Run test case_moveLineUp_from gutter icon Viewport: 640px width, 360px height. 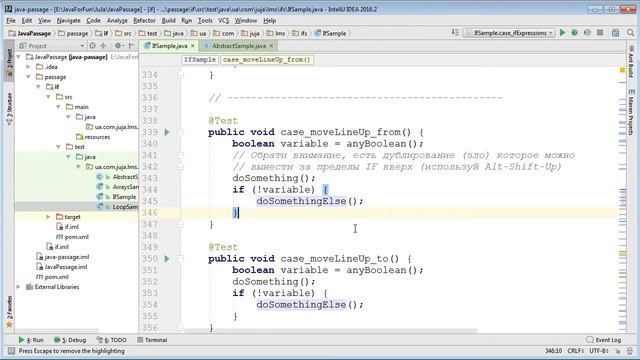(x=167, y=132)
